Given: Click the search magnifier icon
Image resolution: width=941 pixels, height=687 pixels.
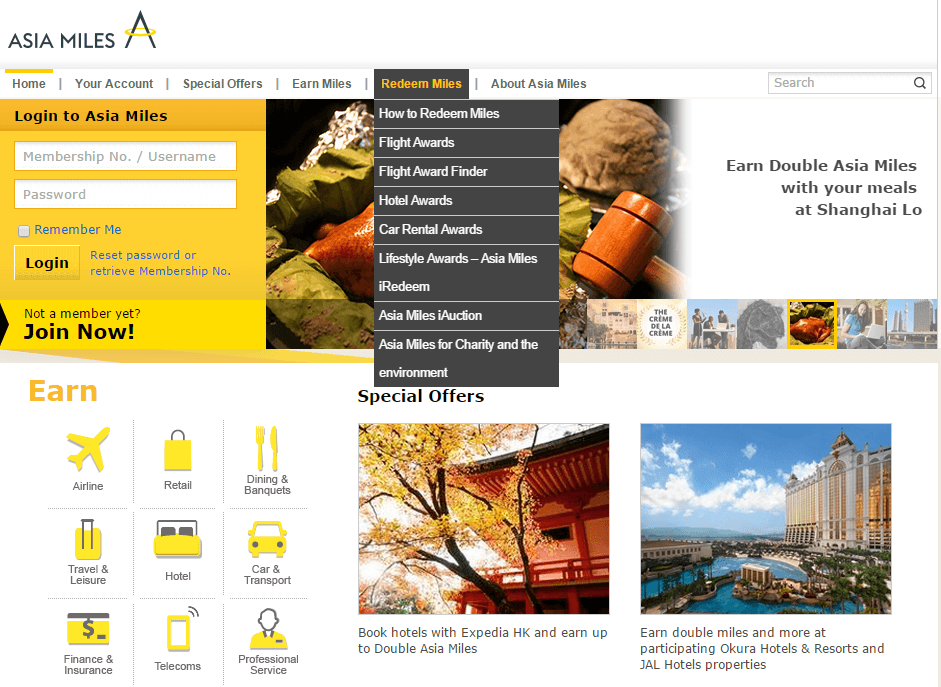Looking at the screenshot, I should coord(919,83).
